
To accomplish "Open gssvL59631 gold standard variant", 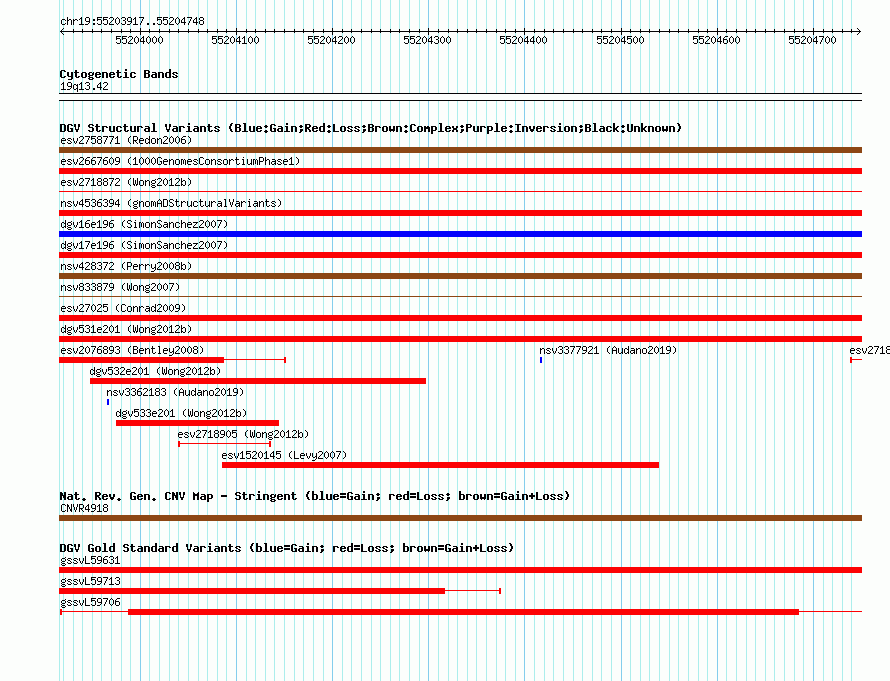I will (90, 560).
